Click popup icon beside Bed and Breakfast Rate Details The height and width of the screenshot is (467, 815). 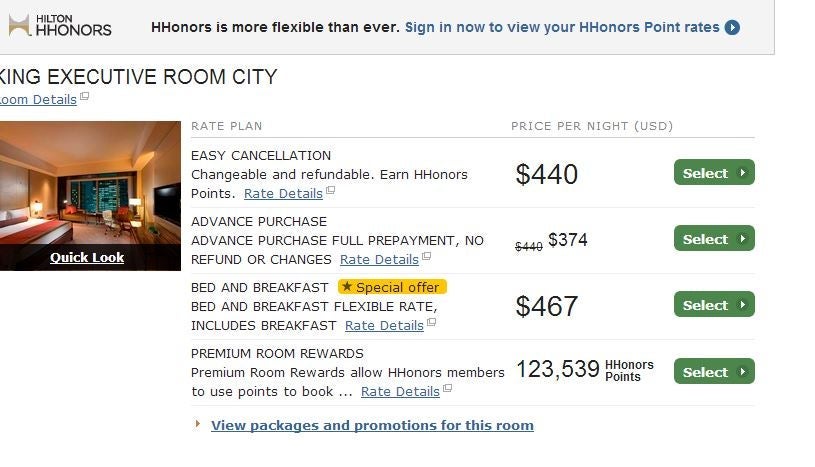coord(431,322)
